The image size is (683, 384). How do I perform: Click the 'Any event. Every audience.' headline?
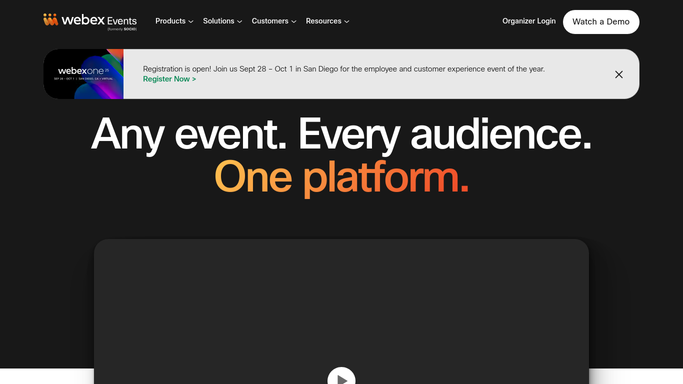(x=342, y=135)
